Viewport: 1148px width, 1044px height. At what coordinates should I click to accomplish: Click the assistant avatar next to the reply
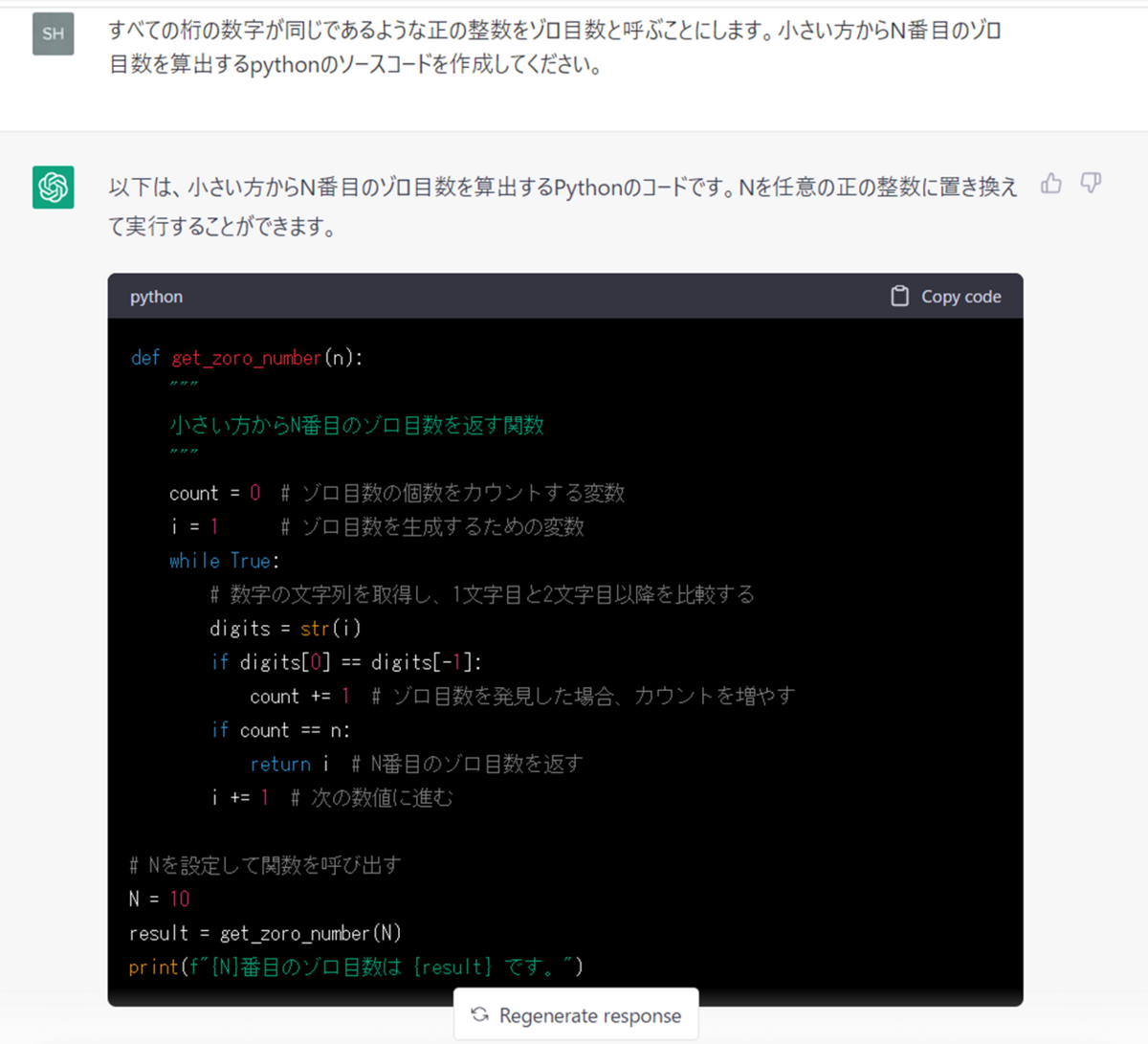tap(53, 188)
